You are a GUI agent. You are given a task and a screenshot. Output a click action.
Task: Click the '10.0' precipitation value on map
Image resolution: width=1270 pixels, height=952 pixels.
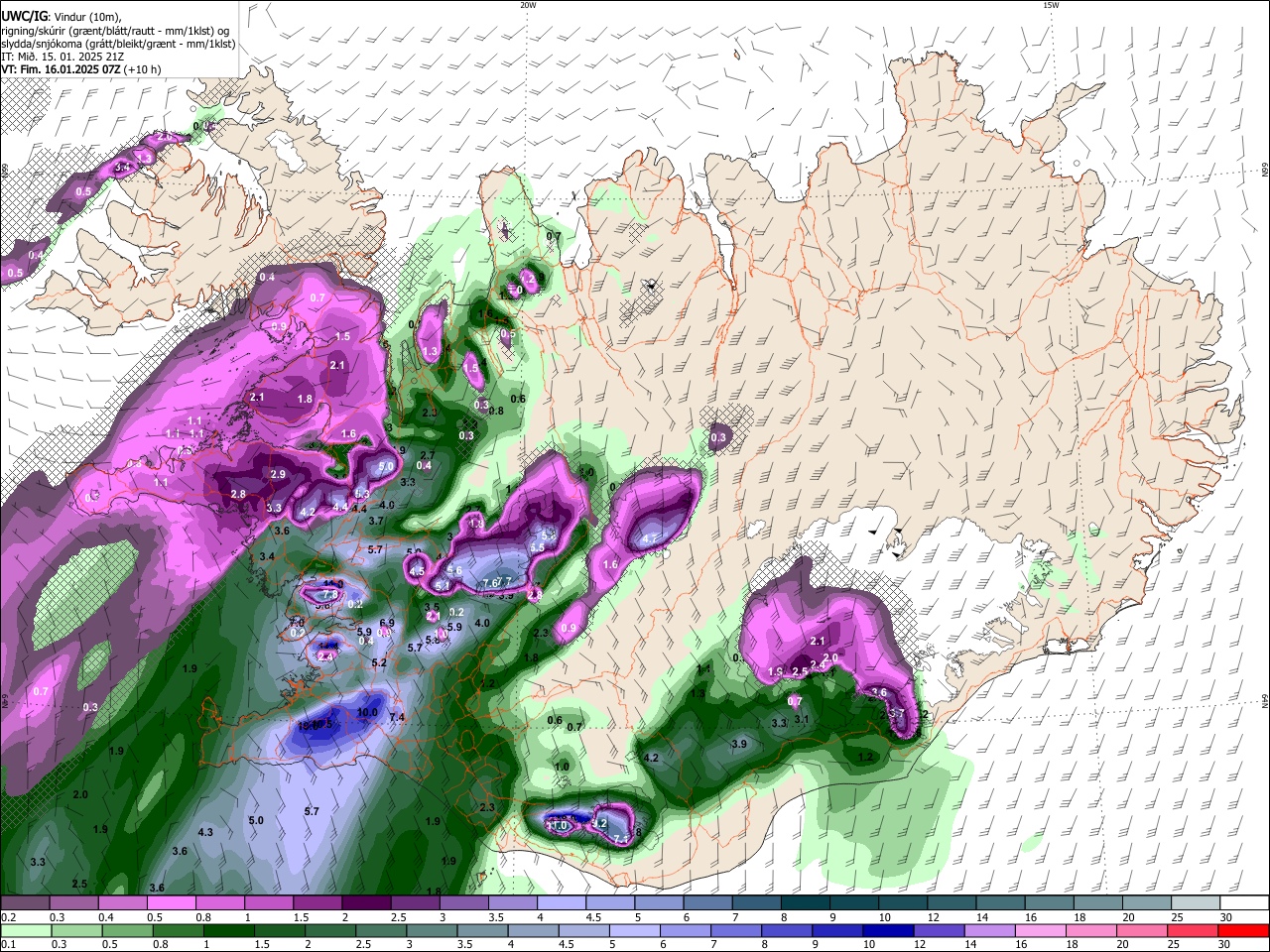(367, 712)
